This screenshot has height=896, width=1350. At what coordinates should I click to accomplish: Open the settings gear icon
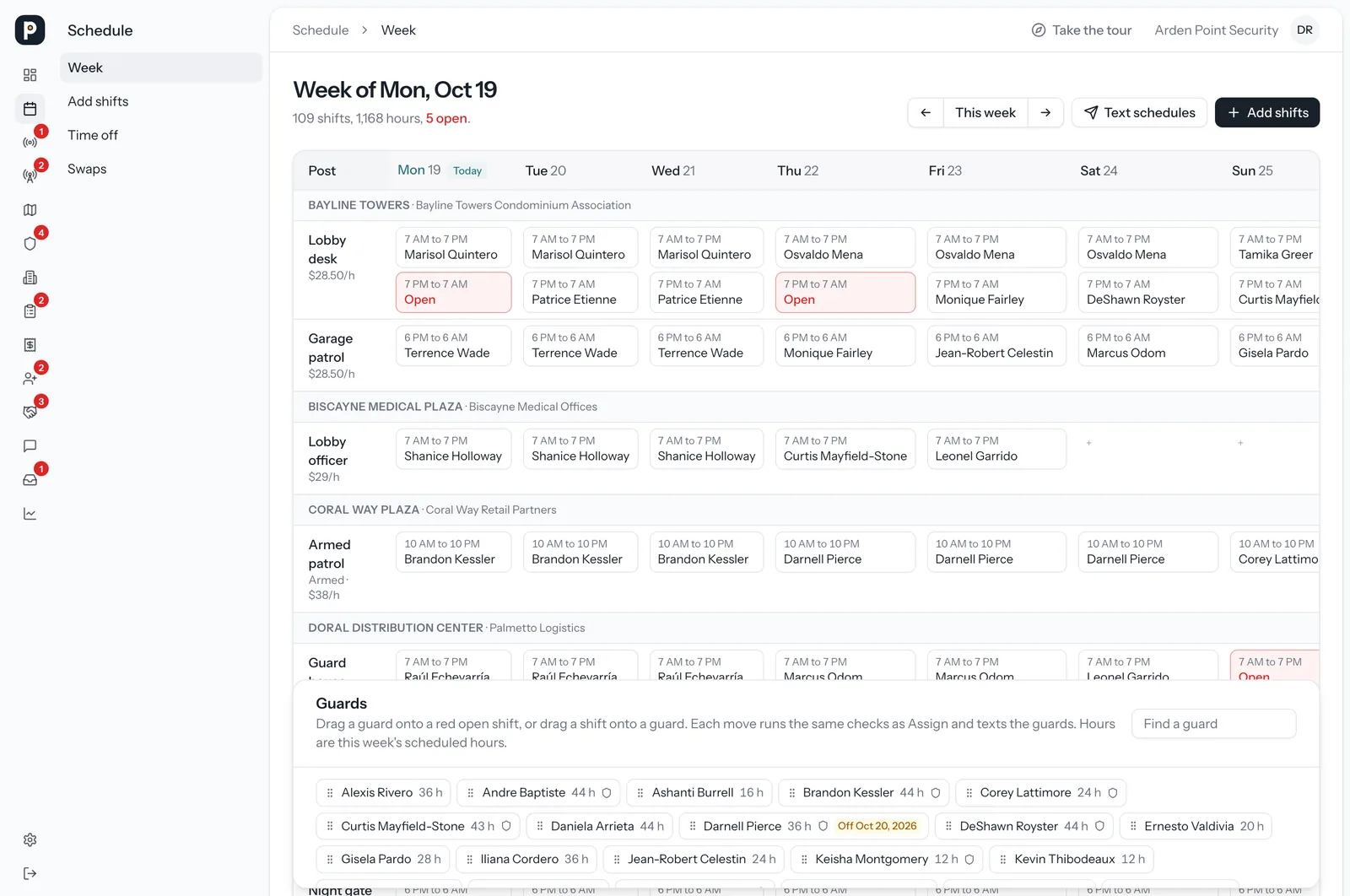click(x=30, y=839)
